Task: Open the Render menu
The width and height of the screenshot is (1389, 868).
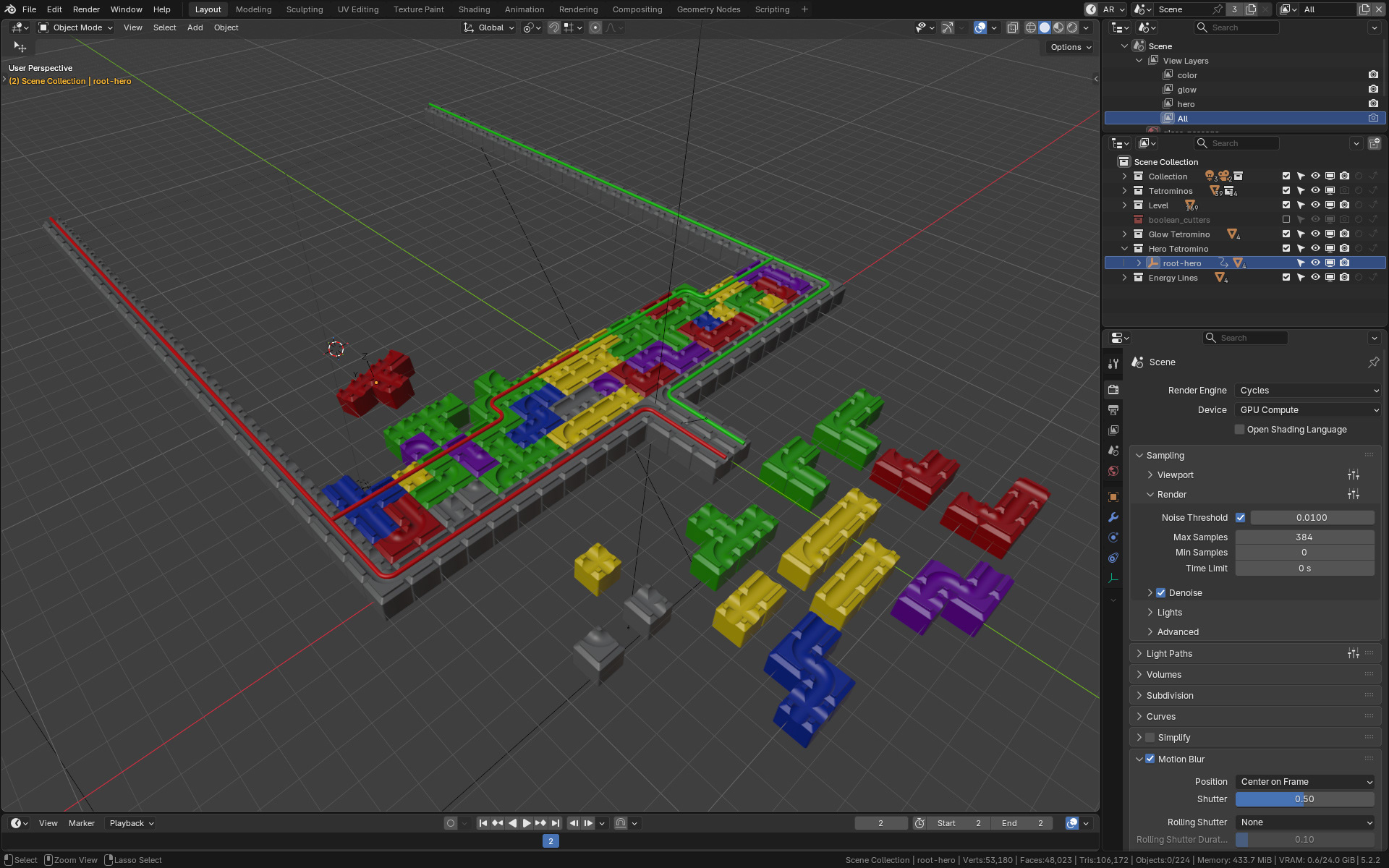Action: pyautogui.click(x=86, y=9)
